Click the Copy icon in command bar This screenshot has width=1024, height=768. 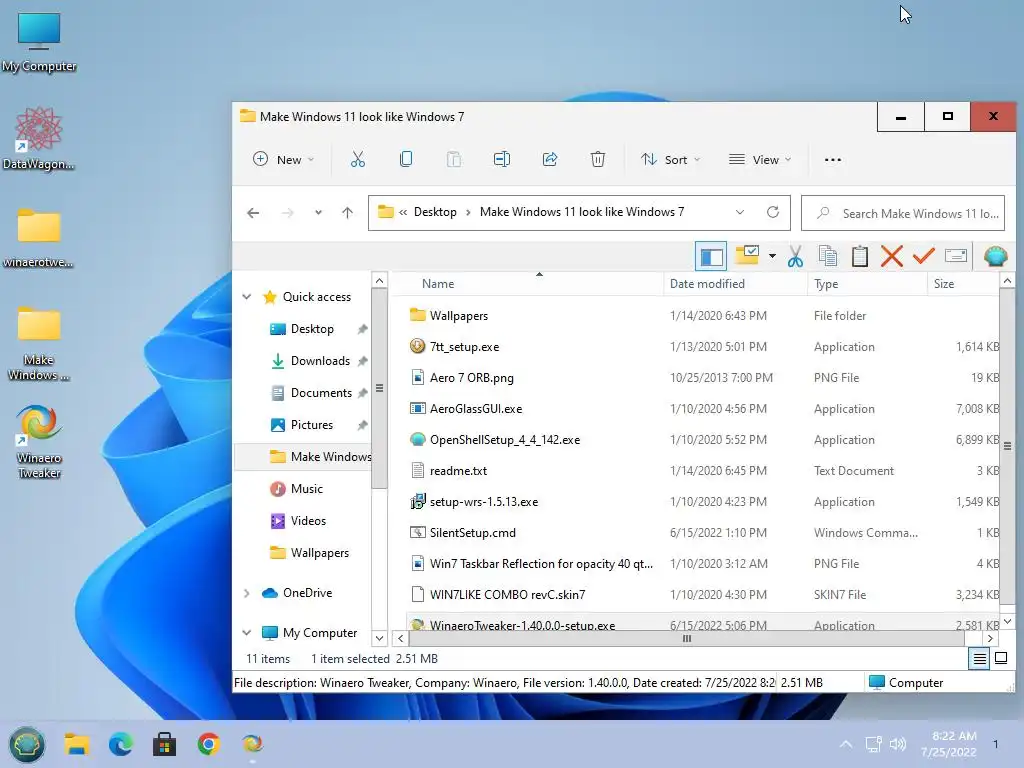coord(406,159)
